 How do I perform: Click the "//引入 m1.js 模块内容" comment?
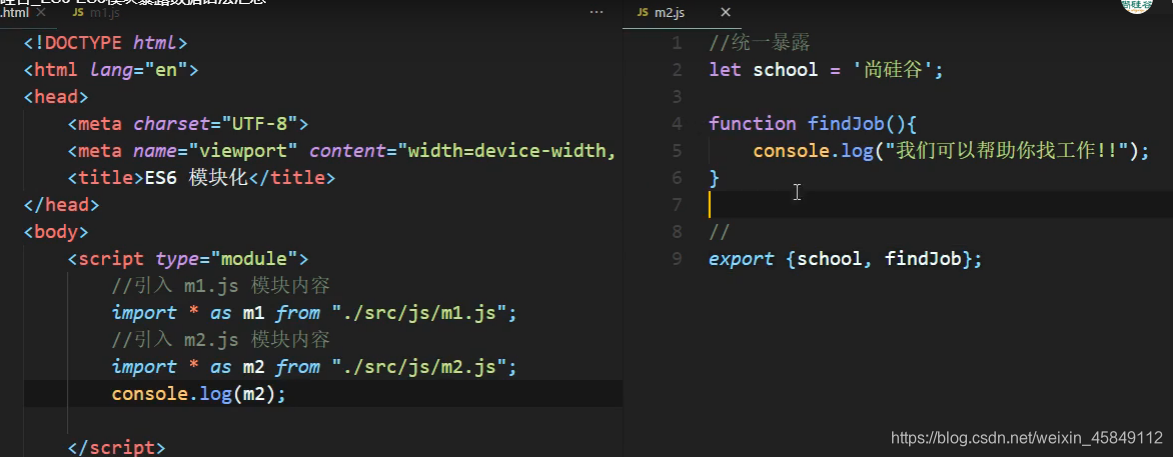click(x=221, y=286)
